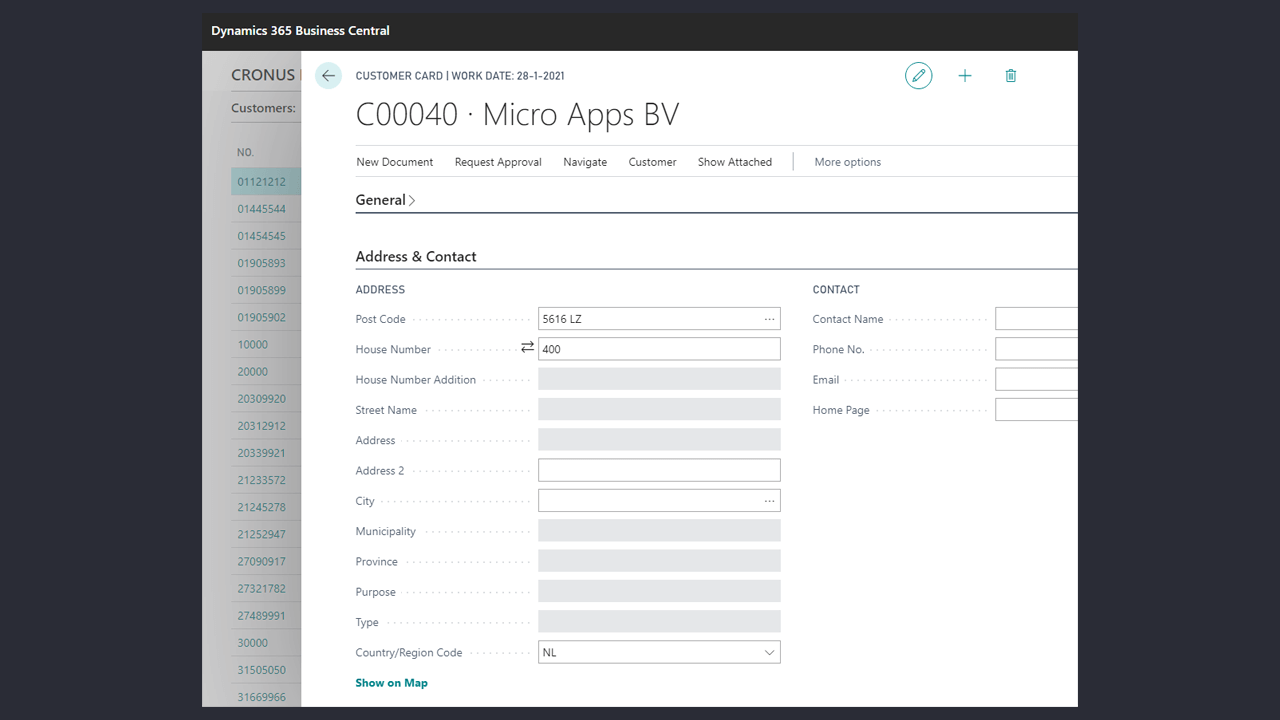Open the Post Code lookup ellipsis
Screen dimensions: 1280x720
pos(769,319)
